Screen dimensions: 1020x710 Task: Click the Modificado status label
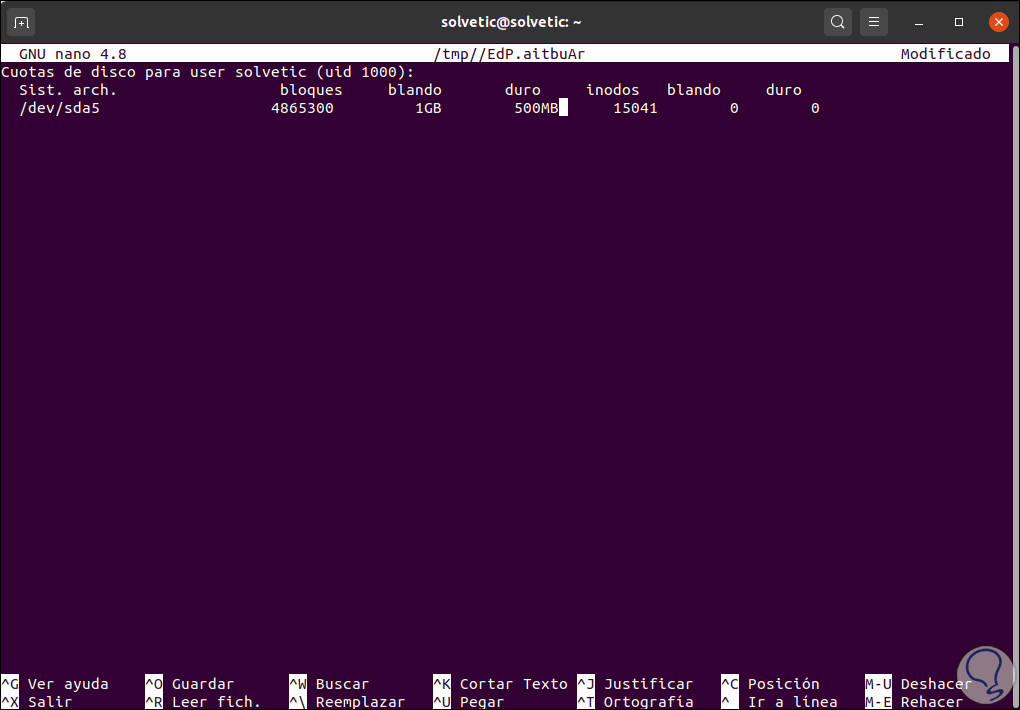click(x=945, y=54)
